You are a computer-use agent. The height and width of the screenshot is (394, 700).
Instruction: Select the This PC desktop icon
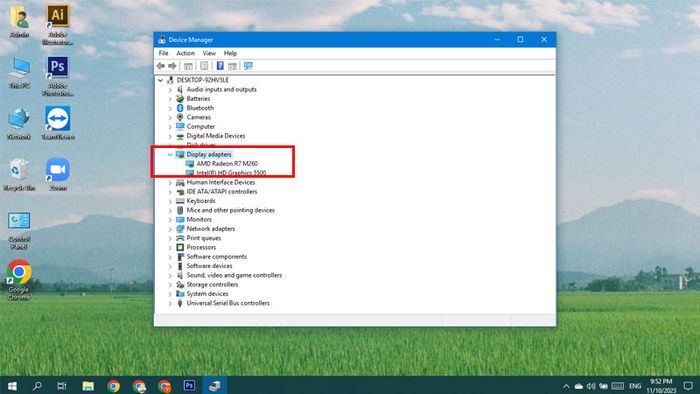[x=19, y=72]
